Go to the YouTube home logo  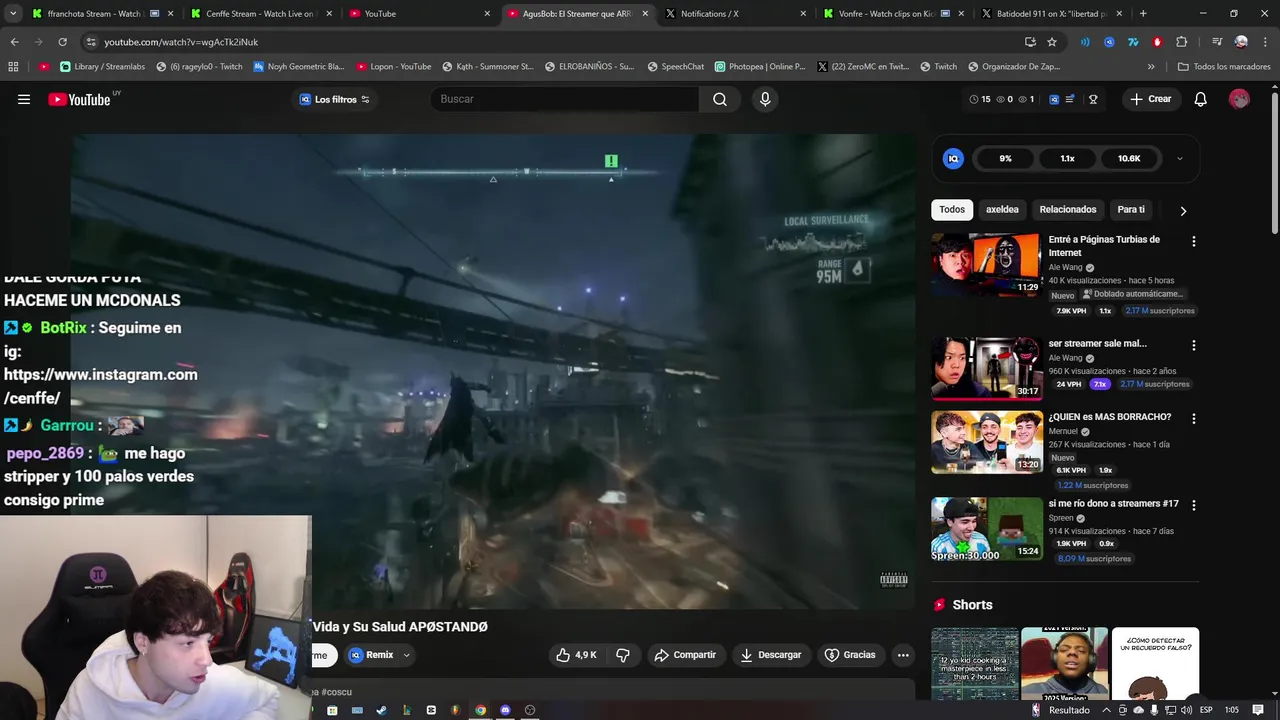pyautogui.click(x=80, y=99)
